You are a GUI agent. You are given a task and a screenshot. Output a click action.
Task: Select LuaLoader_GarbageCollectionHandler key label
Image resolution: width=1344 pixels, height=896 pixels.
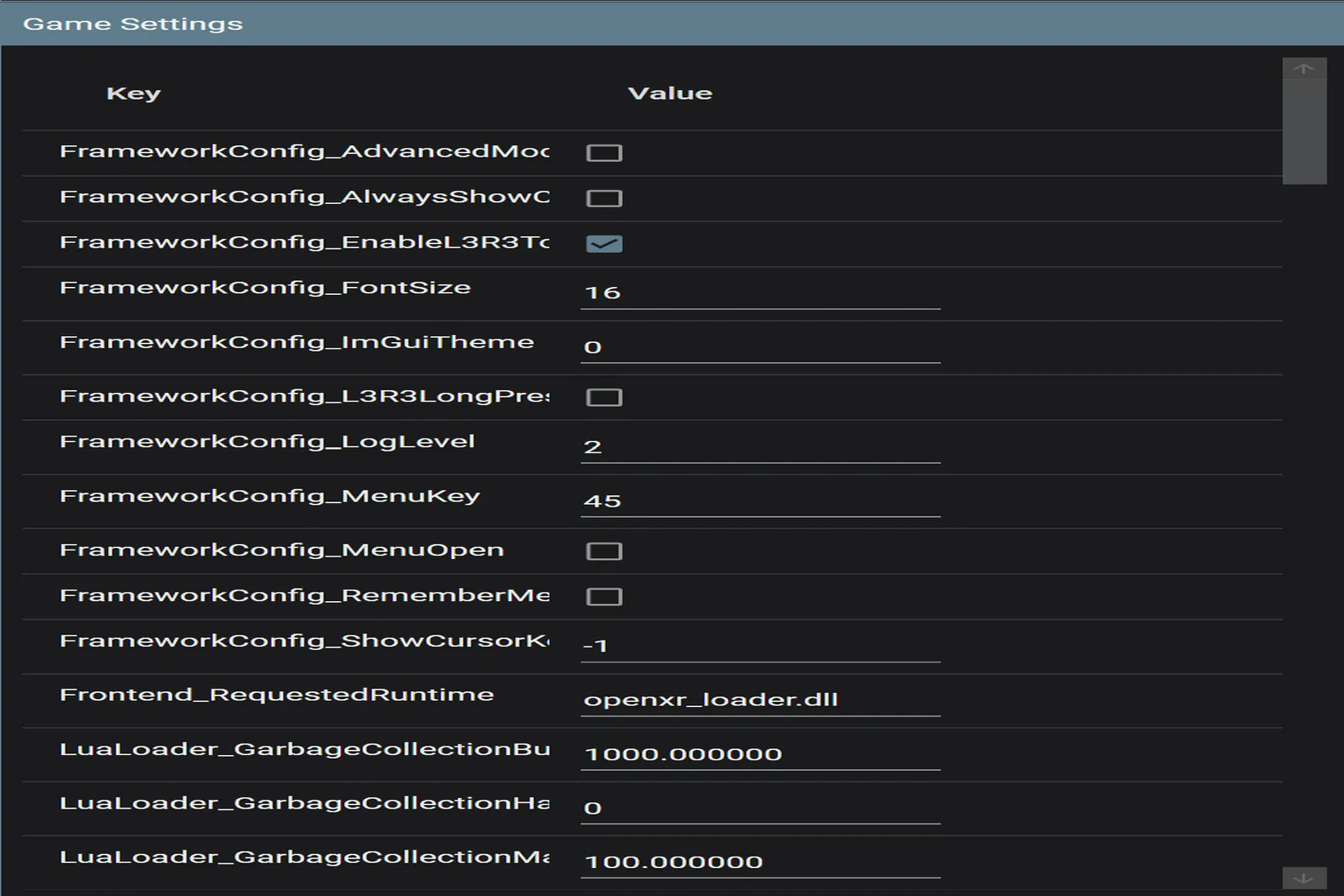click(x=304, y=803)
